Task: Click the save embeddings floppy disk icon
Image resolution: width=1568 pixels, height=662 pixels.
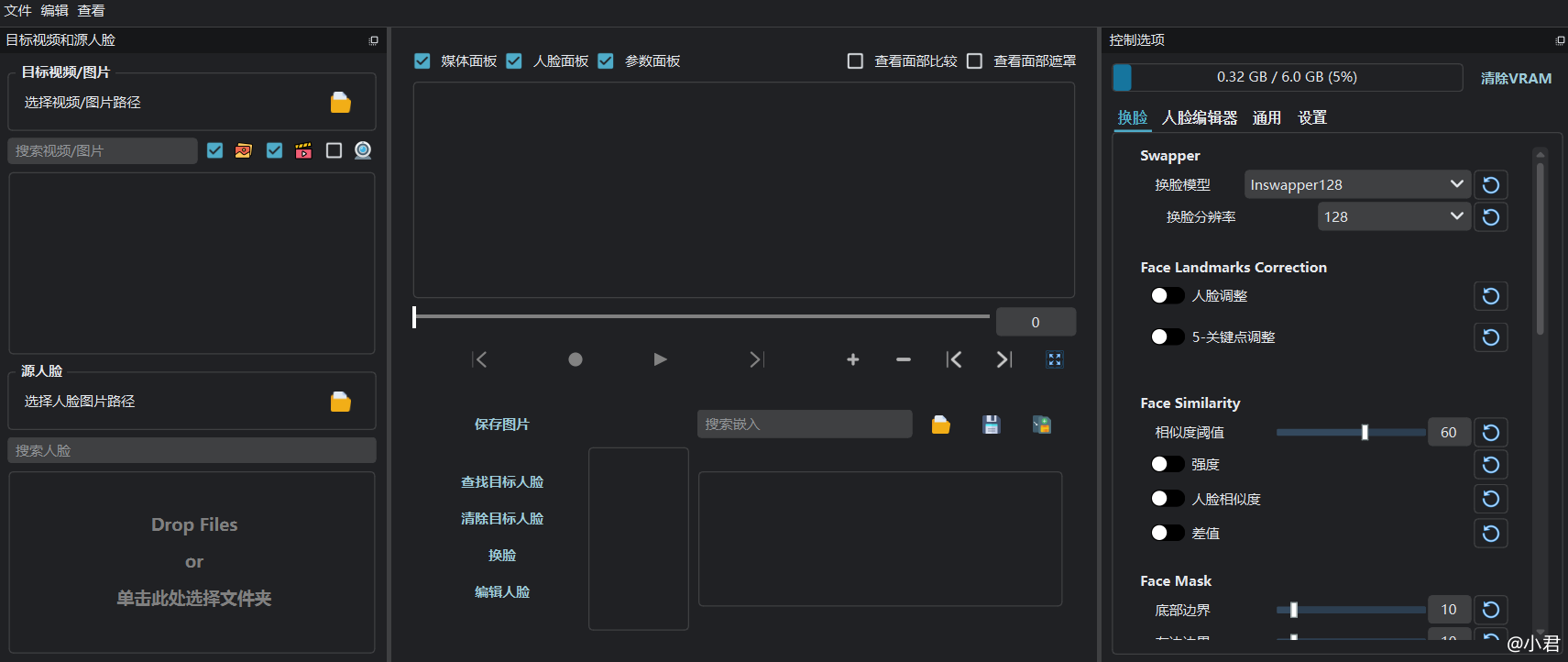Action: (991, 425)
